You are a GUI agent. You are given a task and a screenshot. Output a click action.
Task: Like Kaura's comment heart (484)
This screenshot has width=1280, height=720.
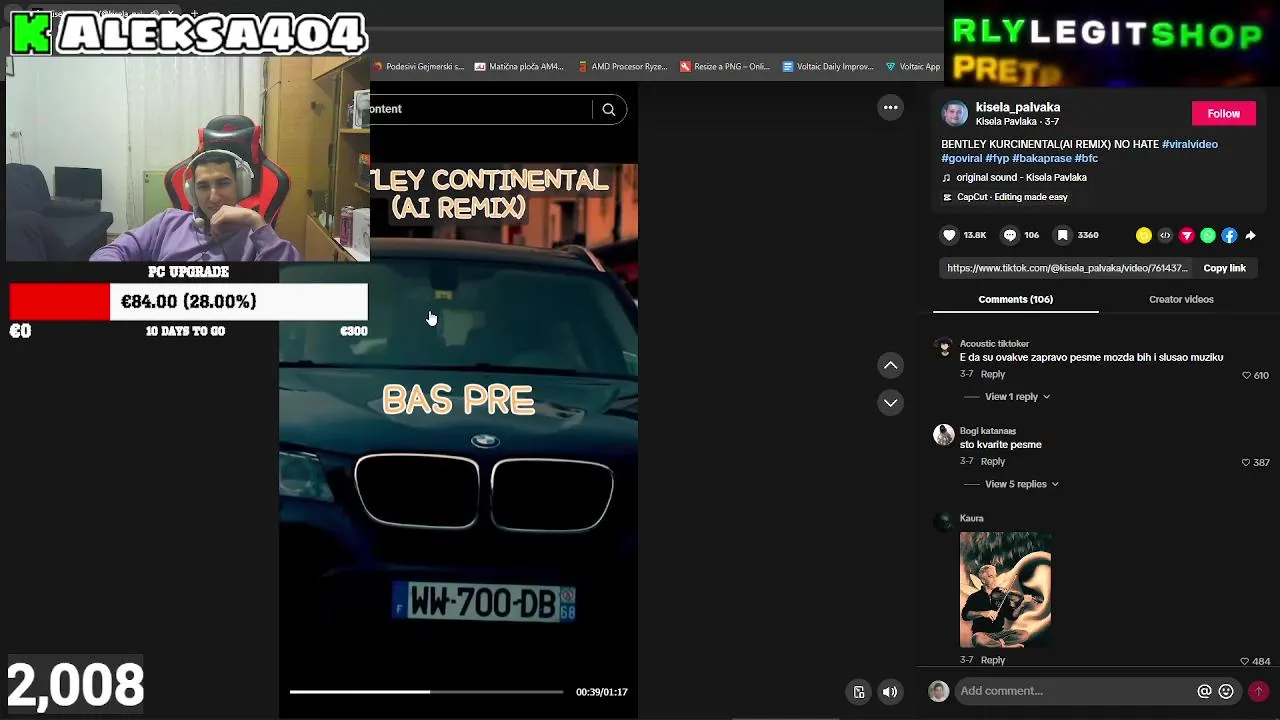(1245, 661)
